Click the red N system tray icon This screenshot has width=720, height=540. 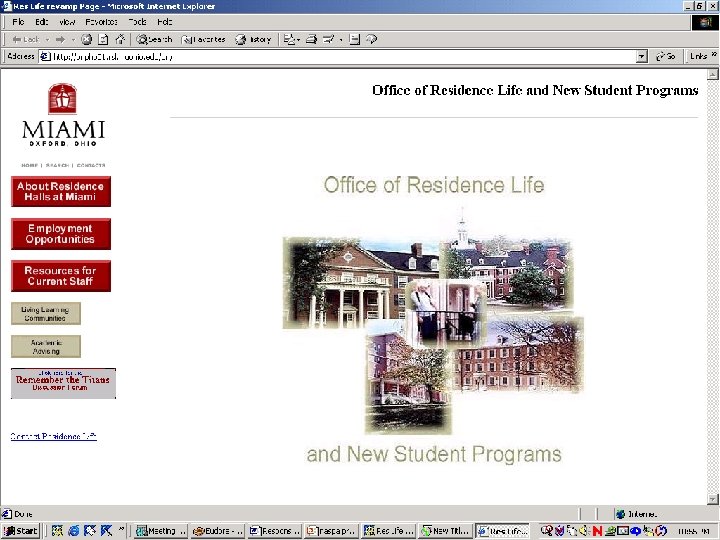point(597,531)
